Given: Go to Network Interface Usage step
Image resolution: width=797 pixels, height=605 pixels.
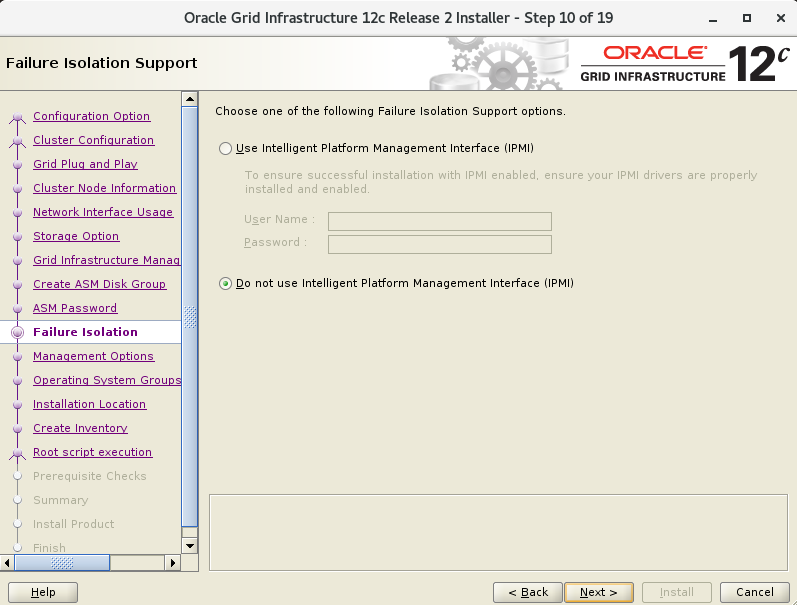Looking at the screenshot, I should (x=103, y=212).
